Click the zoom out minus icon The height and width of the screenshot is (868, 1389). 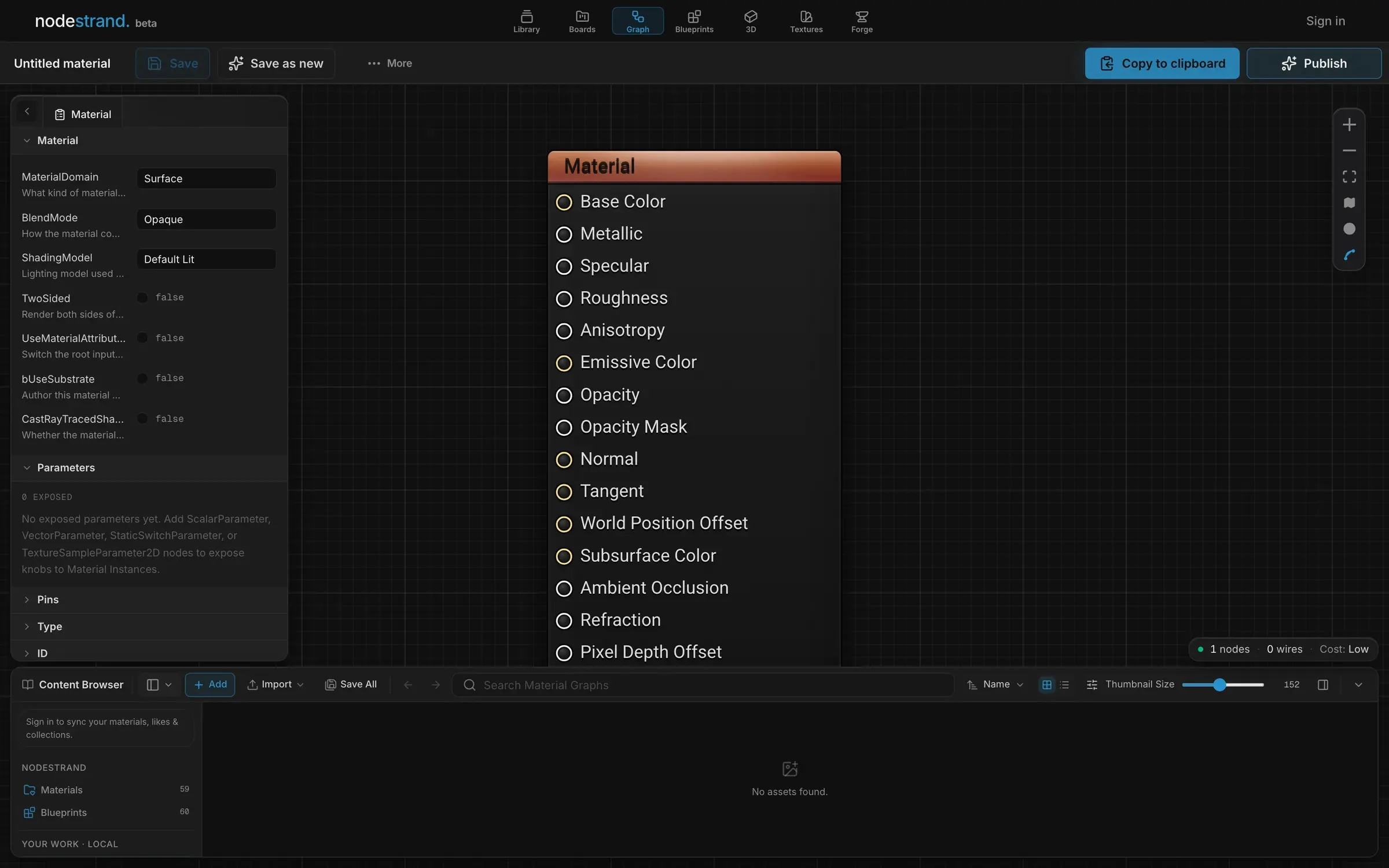[x=1349, y=151]
